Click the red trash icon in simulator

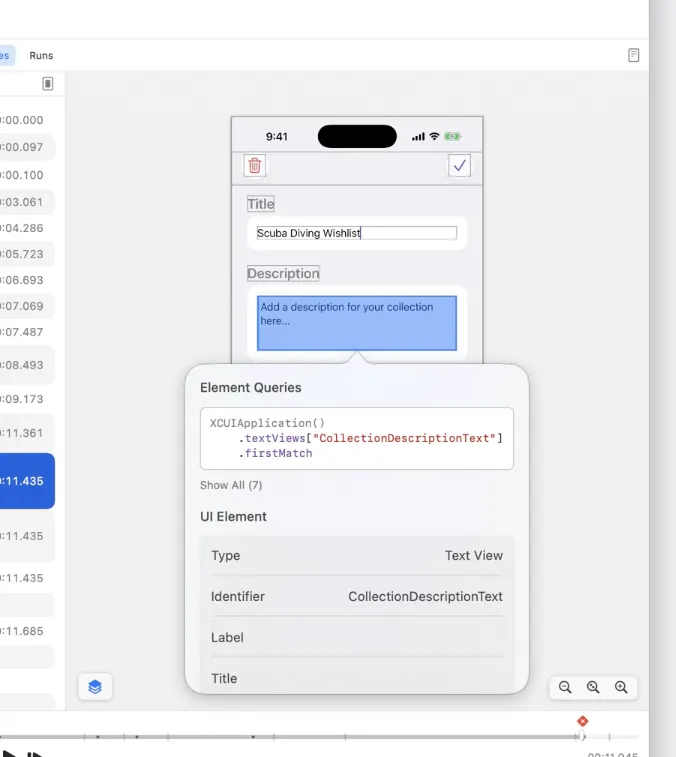(x=254, y=166)
